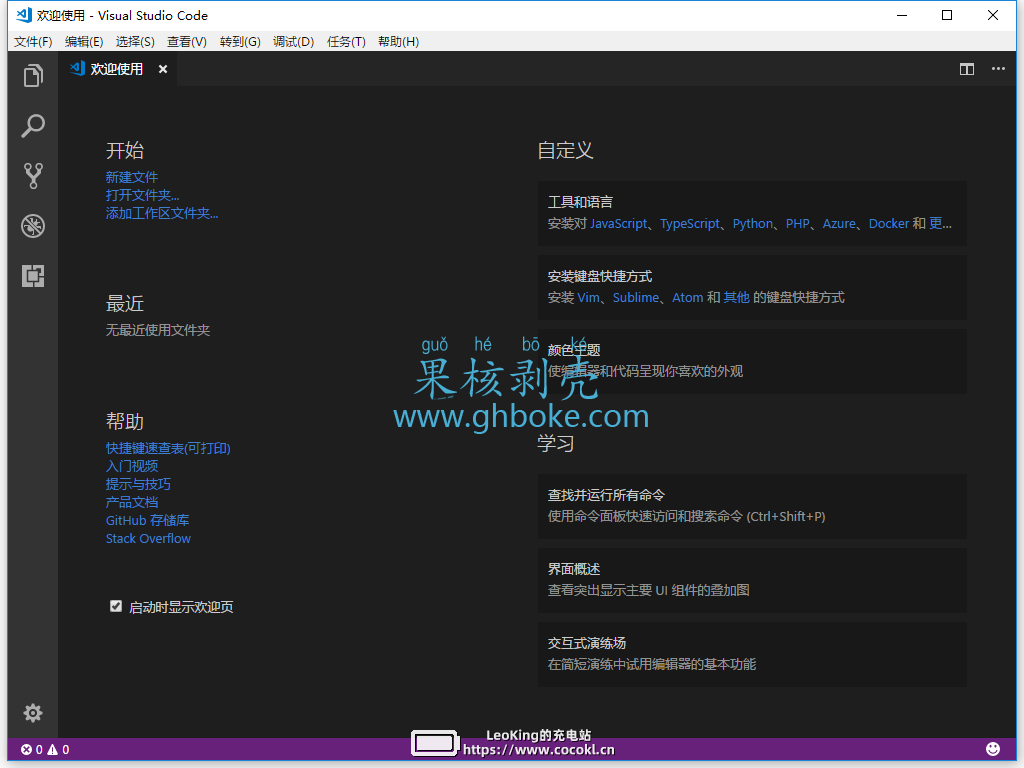The width and height of the screenshot is (1024, 768).
Task: Click the Docker install link
Action: (889, 223)
